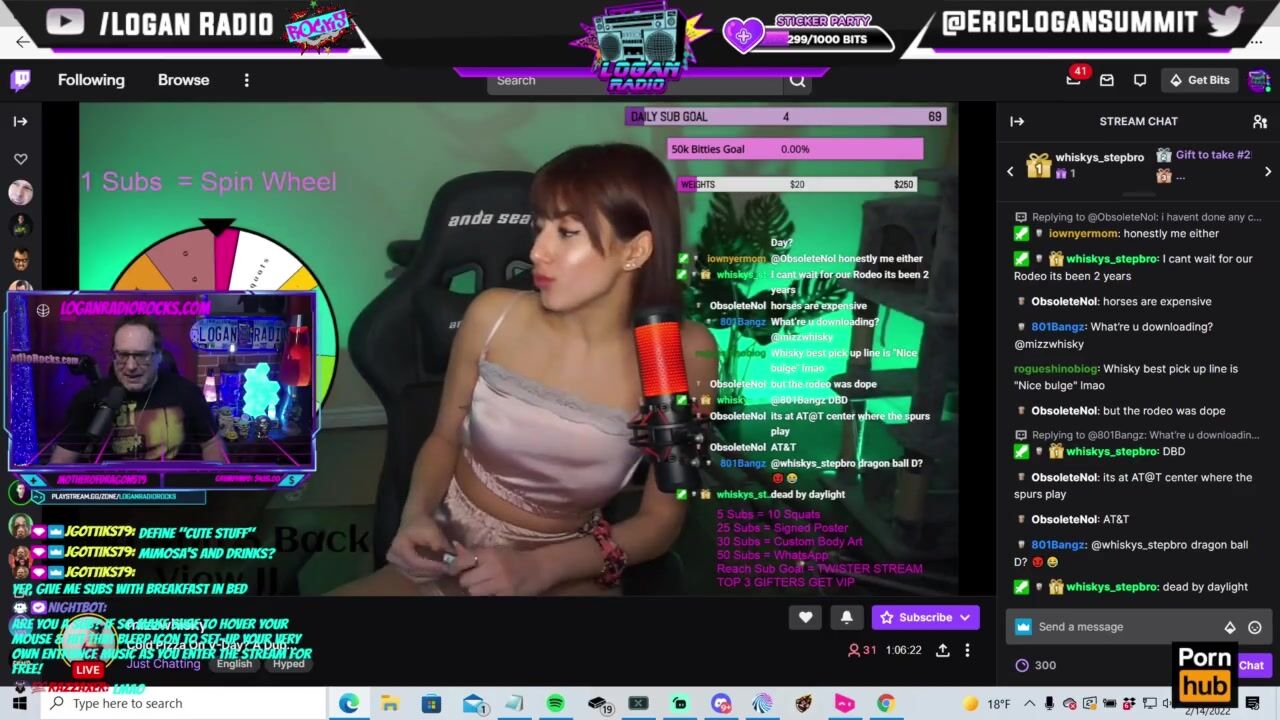Go to the Following tab
This screenshot has height=720, width=1280.
pyautogui.click(x=91, y=80)
